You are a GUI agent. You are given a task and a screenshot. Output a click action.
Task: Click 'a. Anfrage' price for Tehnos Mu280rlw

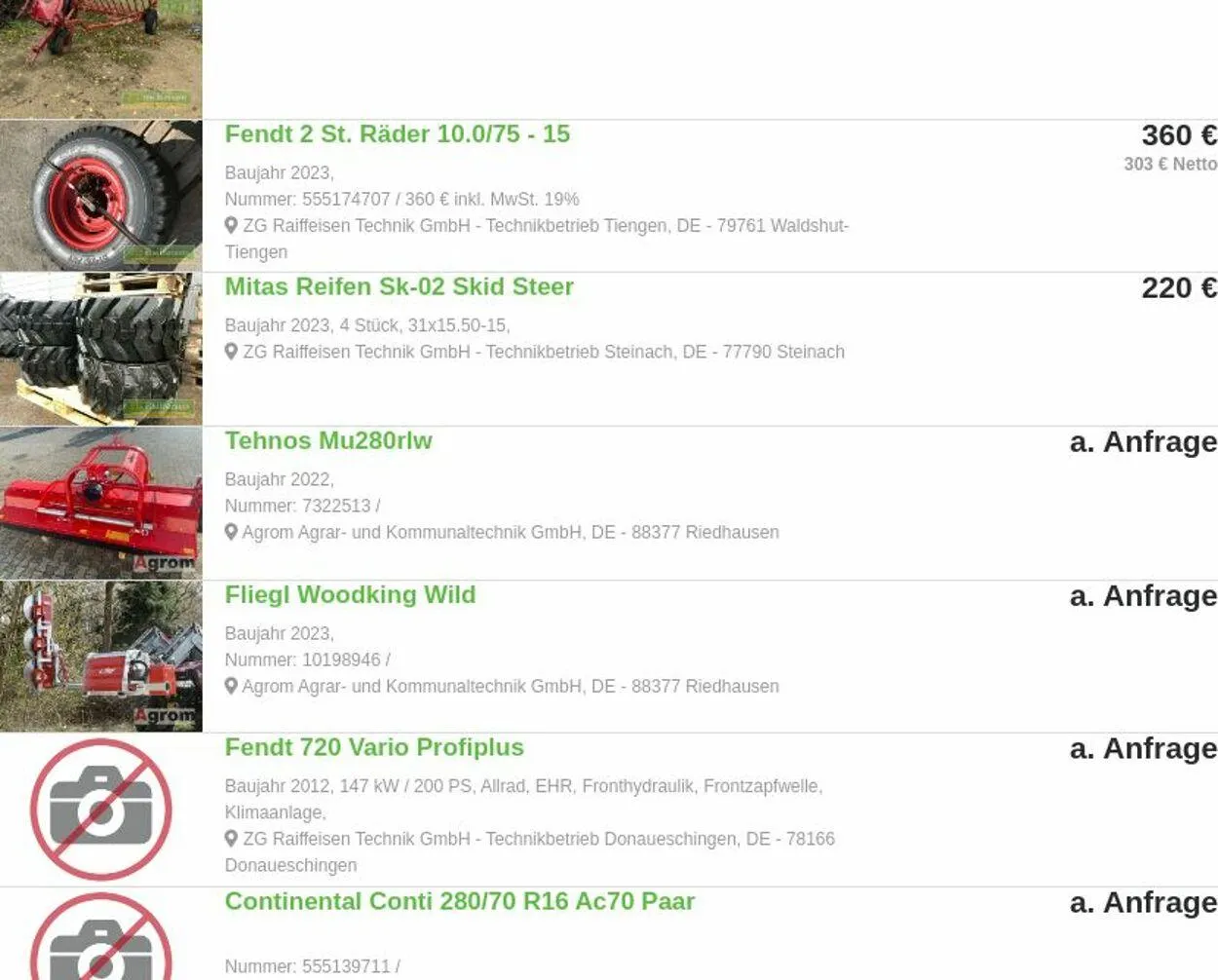pos(1143,442)
